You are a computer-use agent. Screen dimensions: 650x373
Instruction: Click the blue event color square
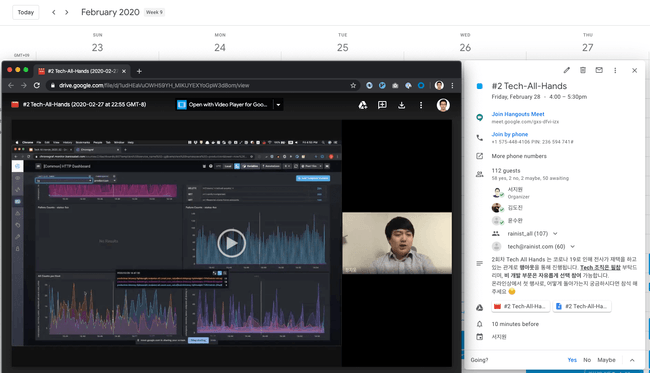(x=480, y=86)
